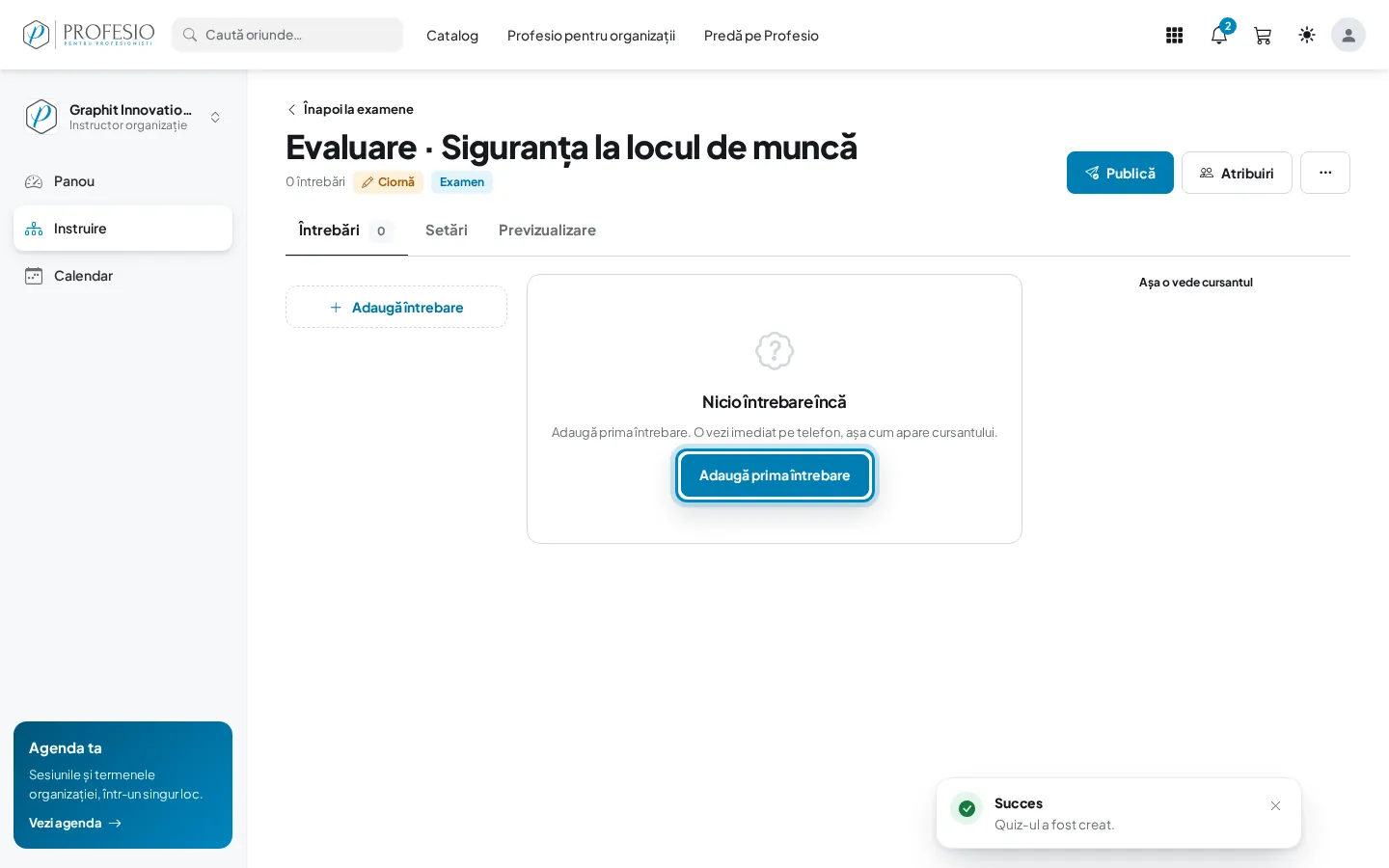Go back via Înapoi la examene
This screenshot has height=868, width=1389.
pyautogui.click(x=350, y=109)
